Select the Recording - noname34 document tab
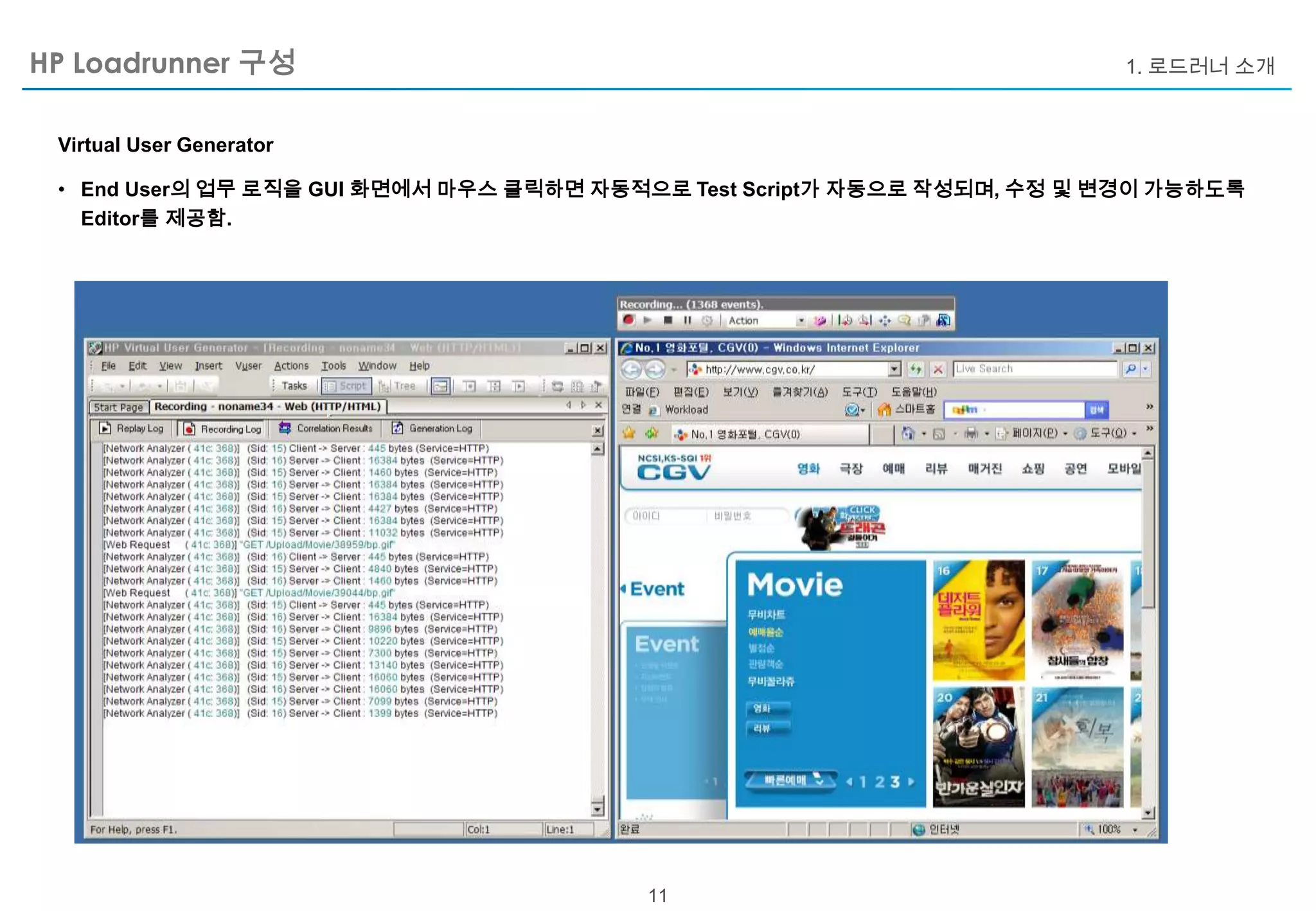Screen dimensions: 1316x911 pyautogui.click(x=267, y=406)
